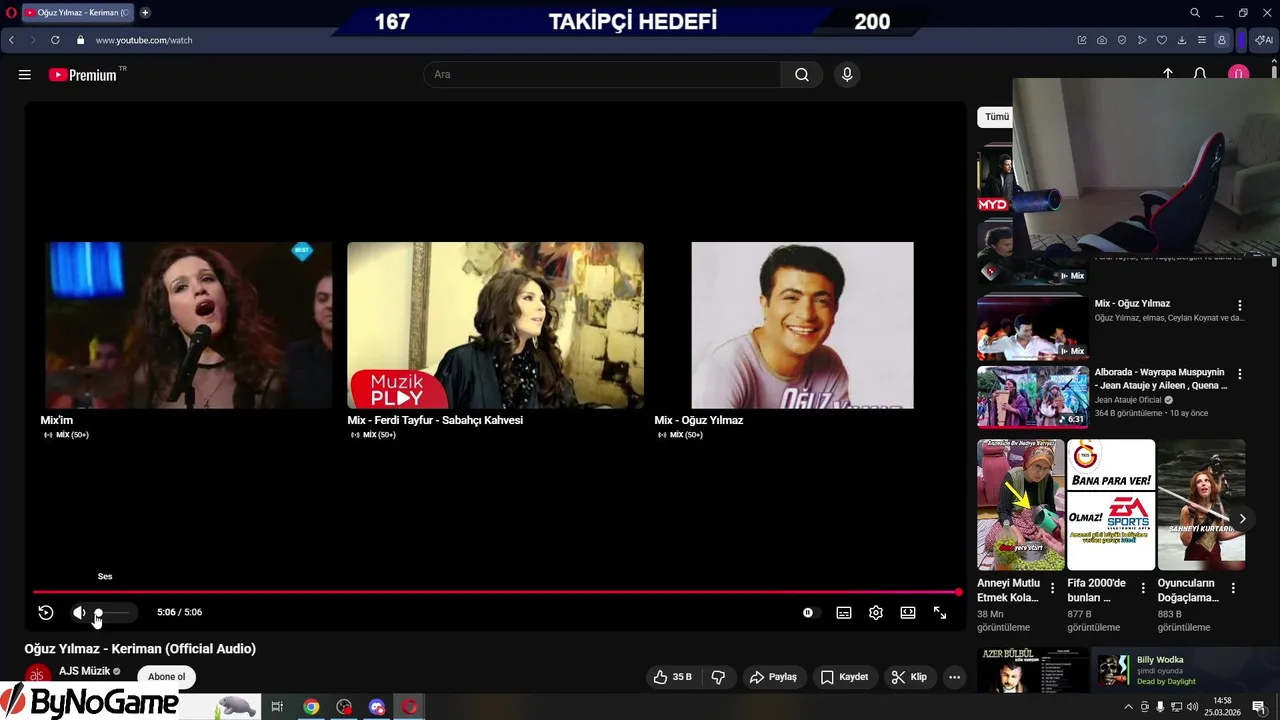
Task: Open options for Anneyi Mutlu Etmek short
Action: pyautogui.click(x=1052, y=589)
